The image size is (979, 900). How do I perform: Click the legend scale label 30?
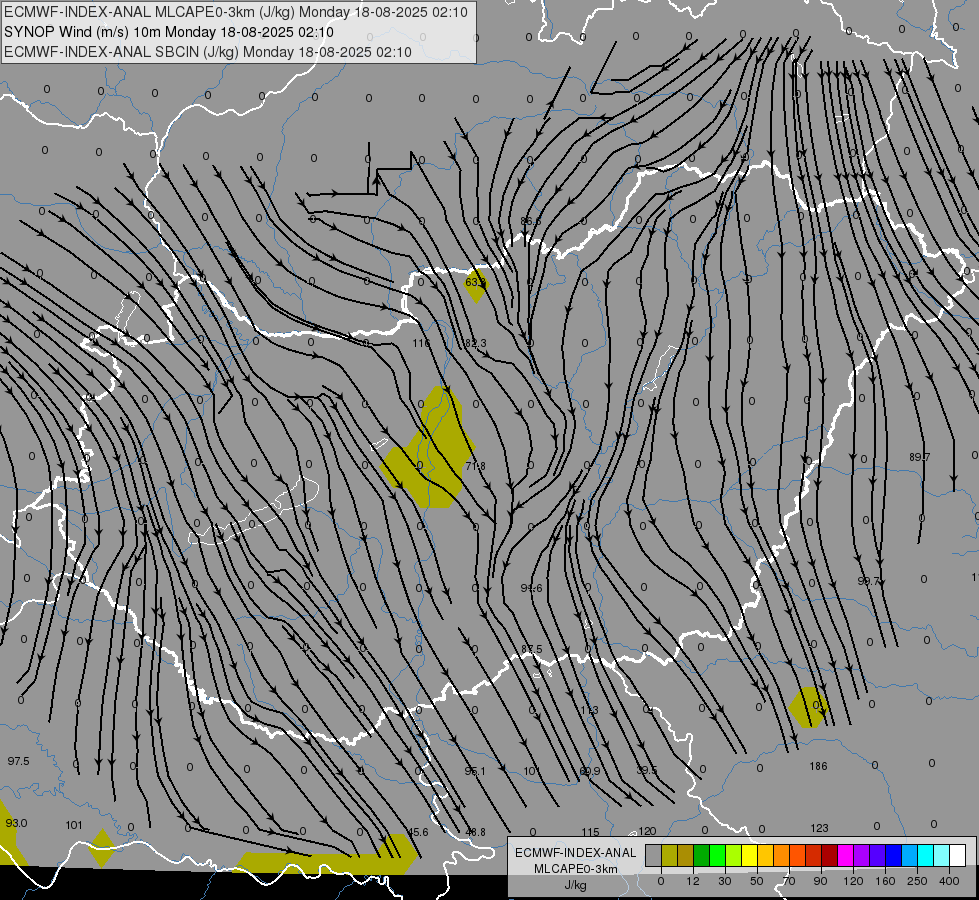[x=725, y=881]
